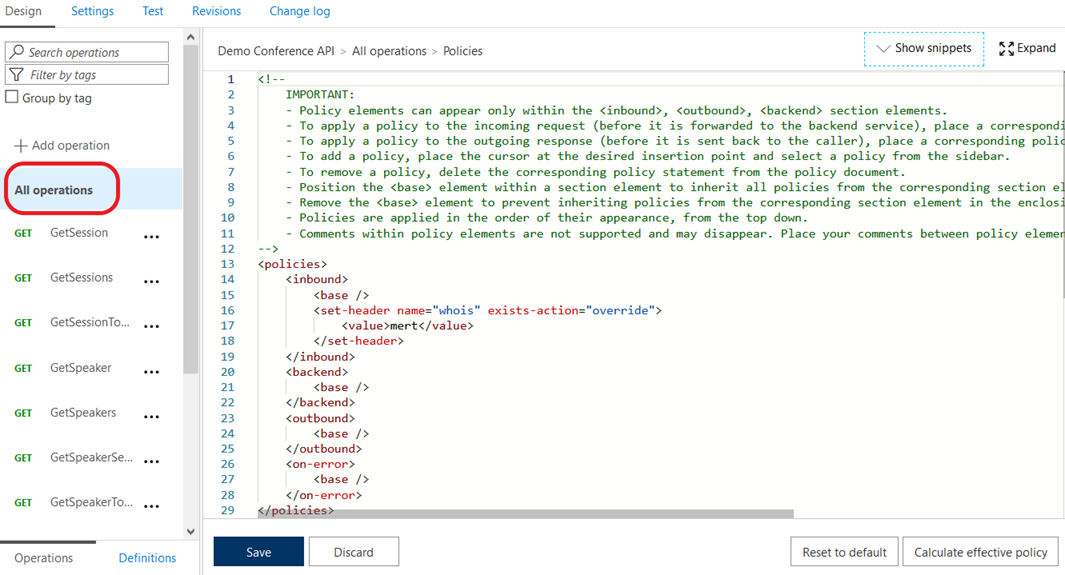Open the ellipsis menu for GetSpeaker

[x=151, y=372]
